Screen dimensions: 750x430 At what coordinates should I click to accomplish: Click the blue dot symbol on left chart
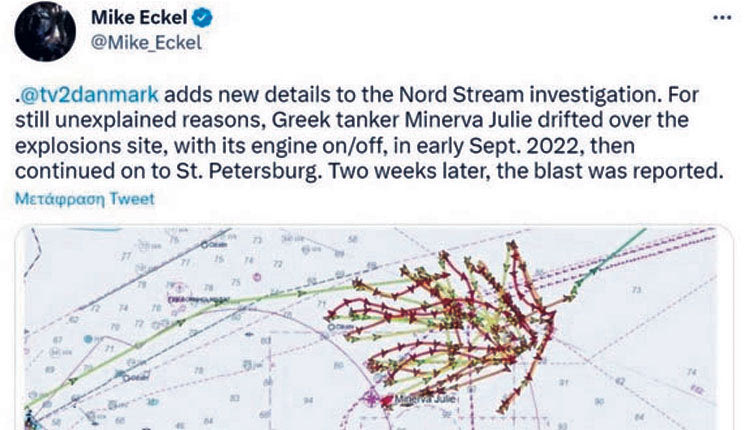point(88,339)
